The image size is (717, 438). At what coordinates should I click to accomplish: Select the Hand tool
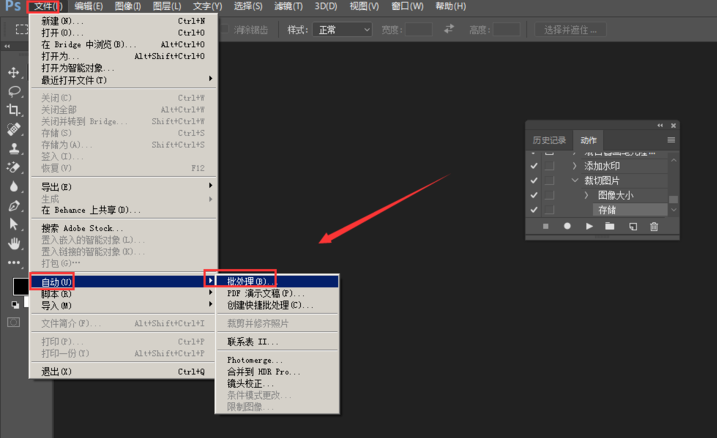pos(14,244)
